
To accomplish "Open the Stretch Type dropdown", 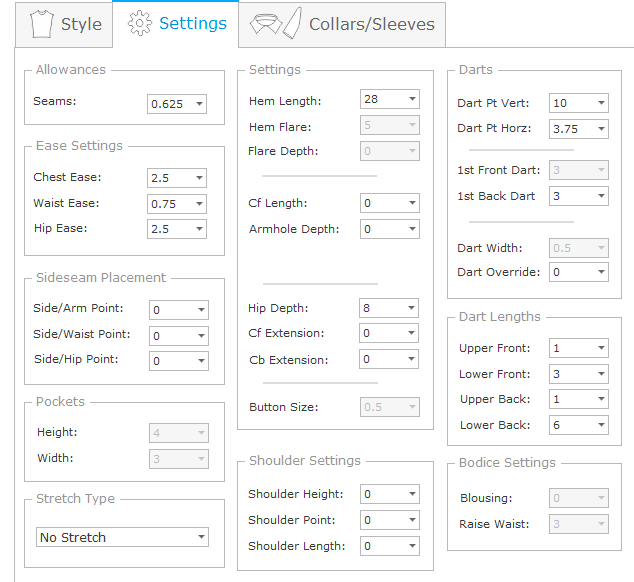I will (x=201, y=537).
